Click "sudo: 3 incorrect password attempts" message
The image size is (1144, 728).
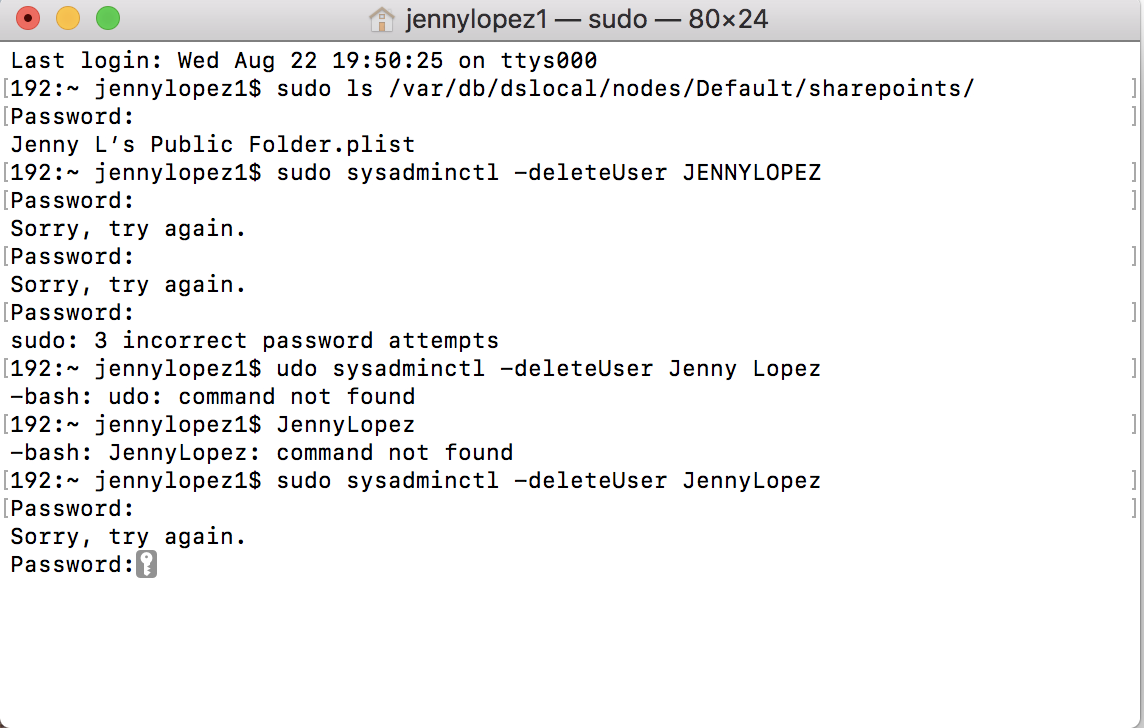(254, 340)
